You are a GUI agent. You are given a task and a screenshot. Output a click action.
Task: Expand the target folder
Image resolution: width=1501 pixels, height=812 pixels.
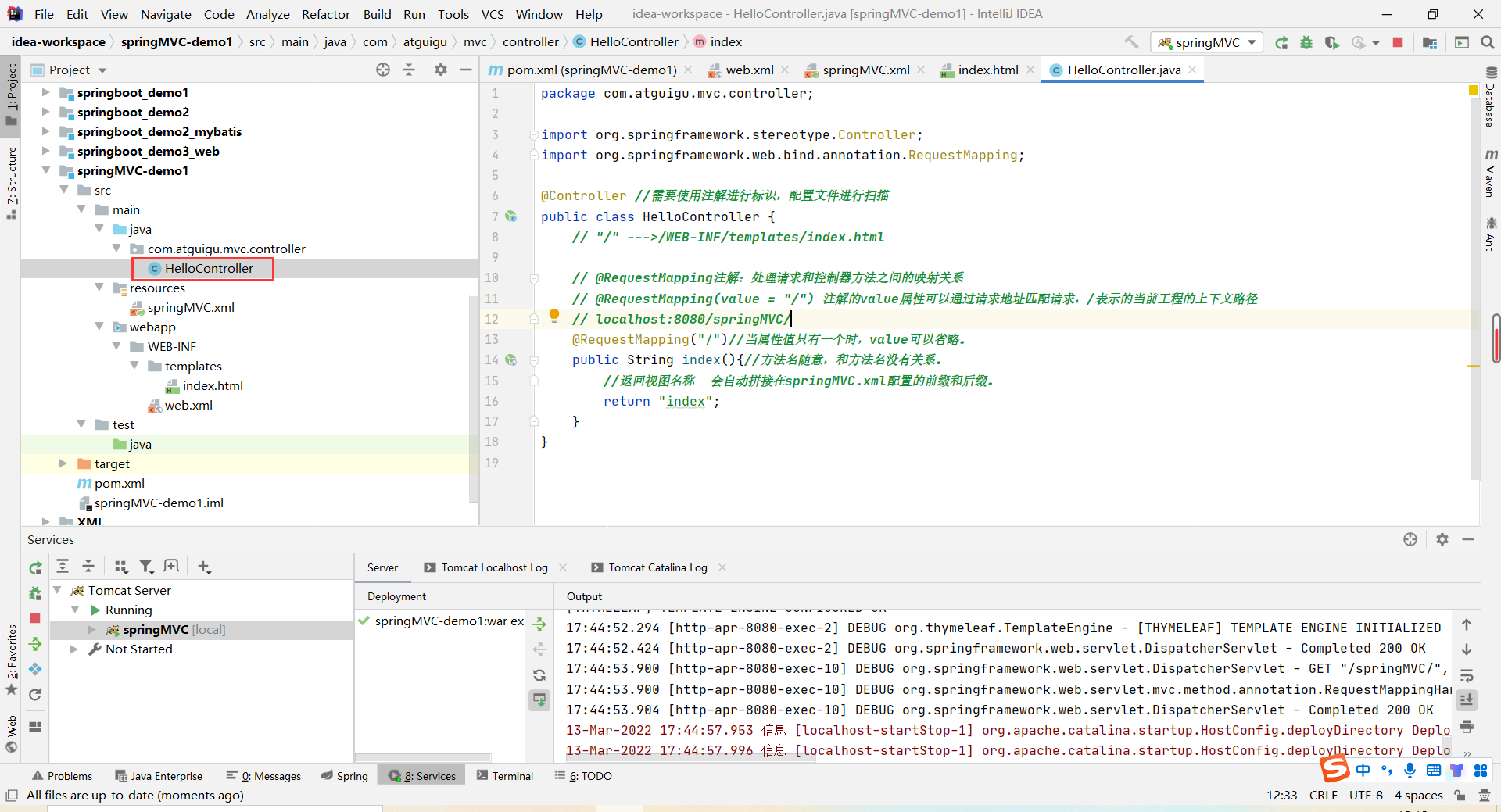[x=63, y=463]
